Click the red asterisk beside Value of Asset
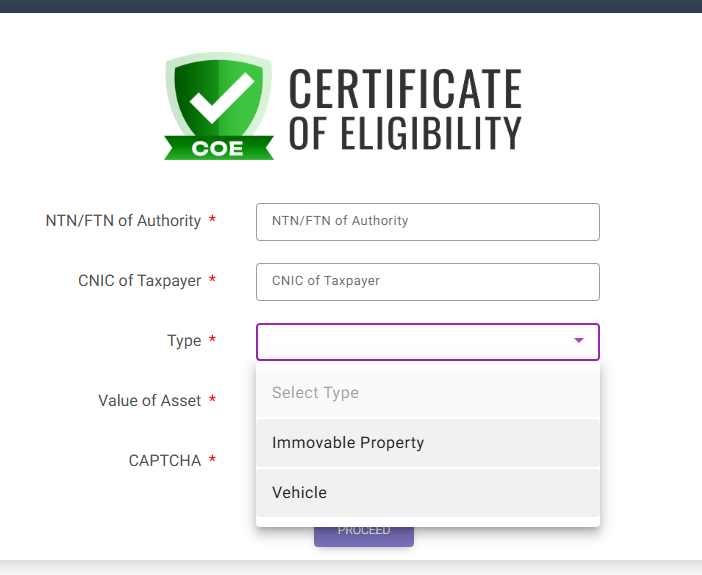Viewport: 702px width, 575px height. point(213,399)
